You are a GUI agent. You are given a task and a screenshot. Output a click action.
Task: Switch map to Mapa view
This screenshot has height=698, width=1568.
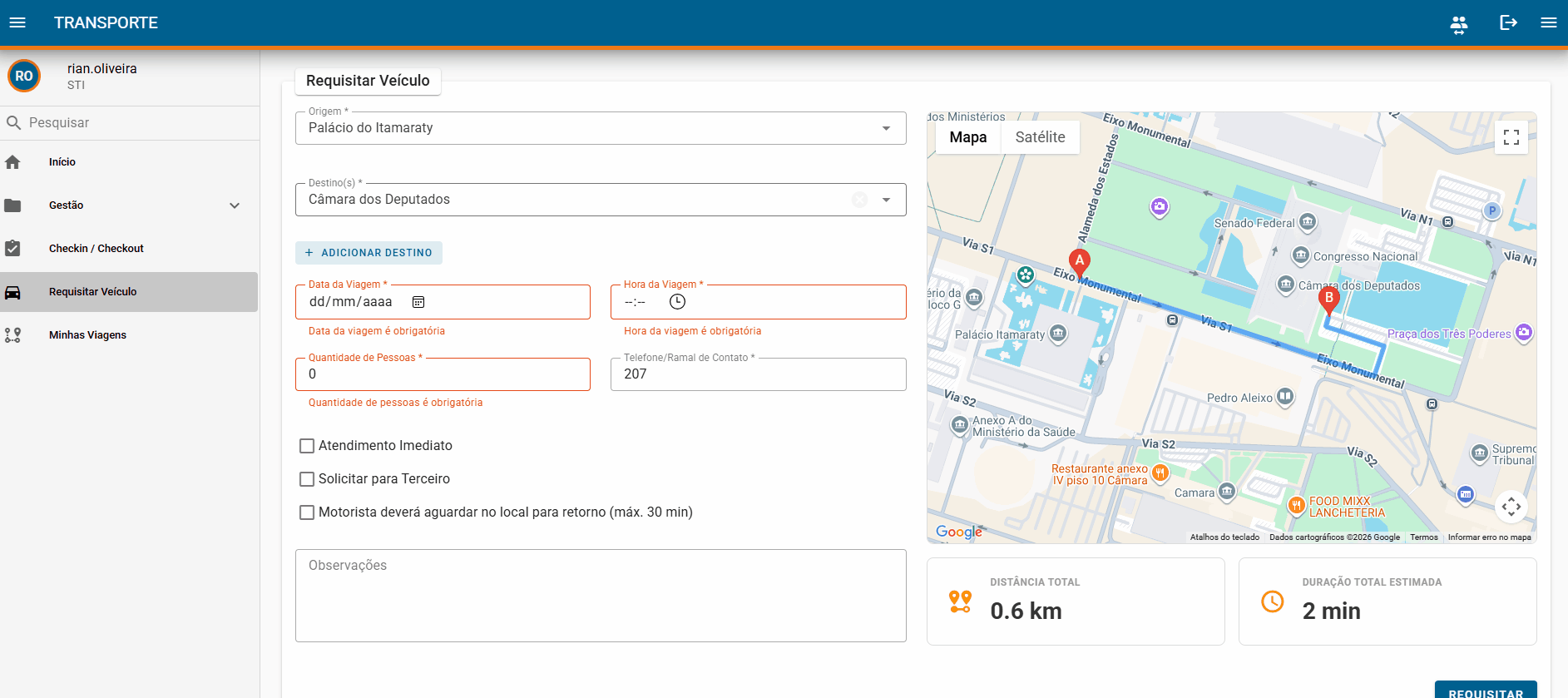(x=968, y=137)
